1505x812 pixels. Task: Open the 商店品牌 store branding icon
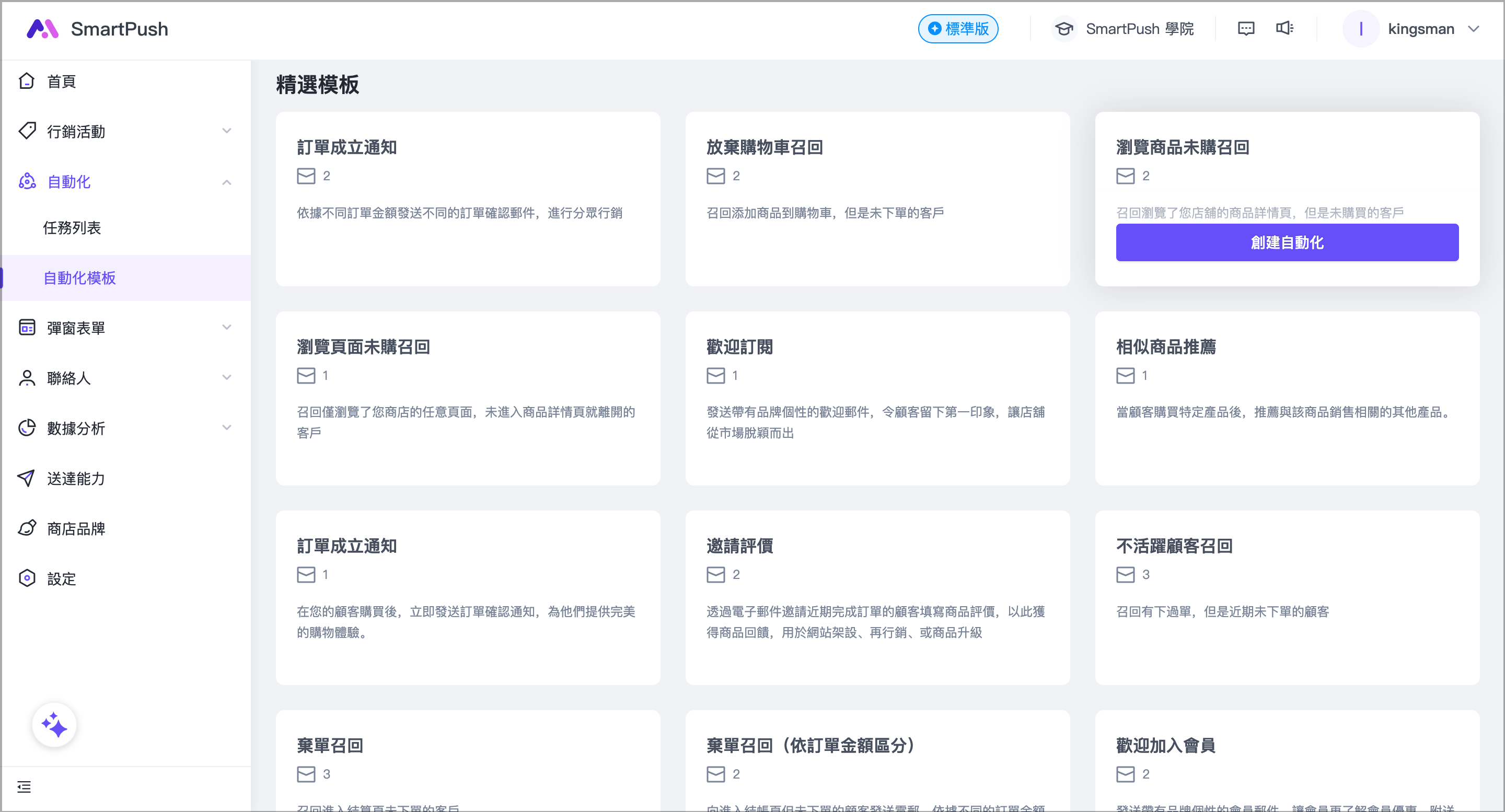coord(27,529)
